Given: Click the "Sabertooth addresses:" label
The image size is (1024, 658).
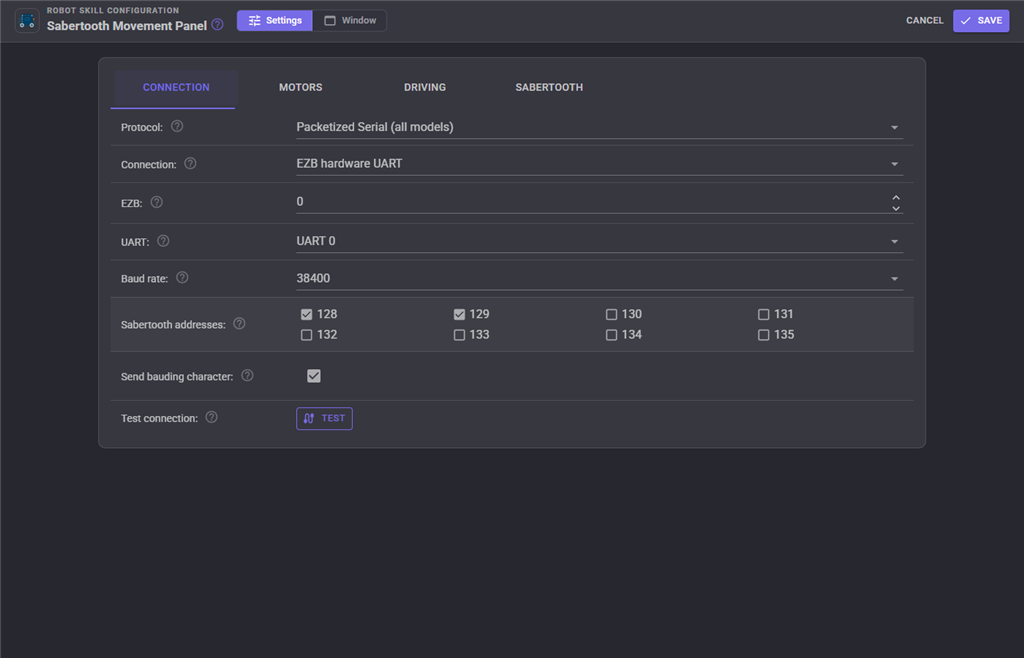Looking at the screenshot, I should click(x=173, y=324).
